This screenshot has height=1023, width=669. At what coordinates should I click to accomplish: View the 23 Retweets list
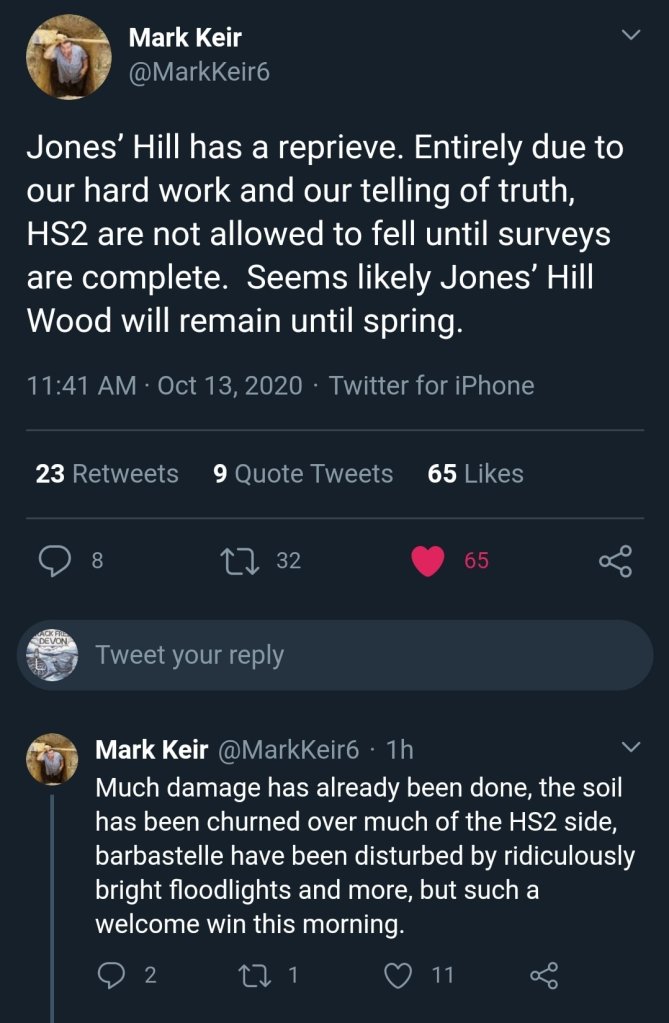click(107, 474)
